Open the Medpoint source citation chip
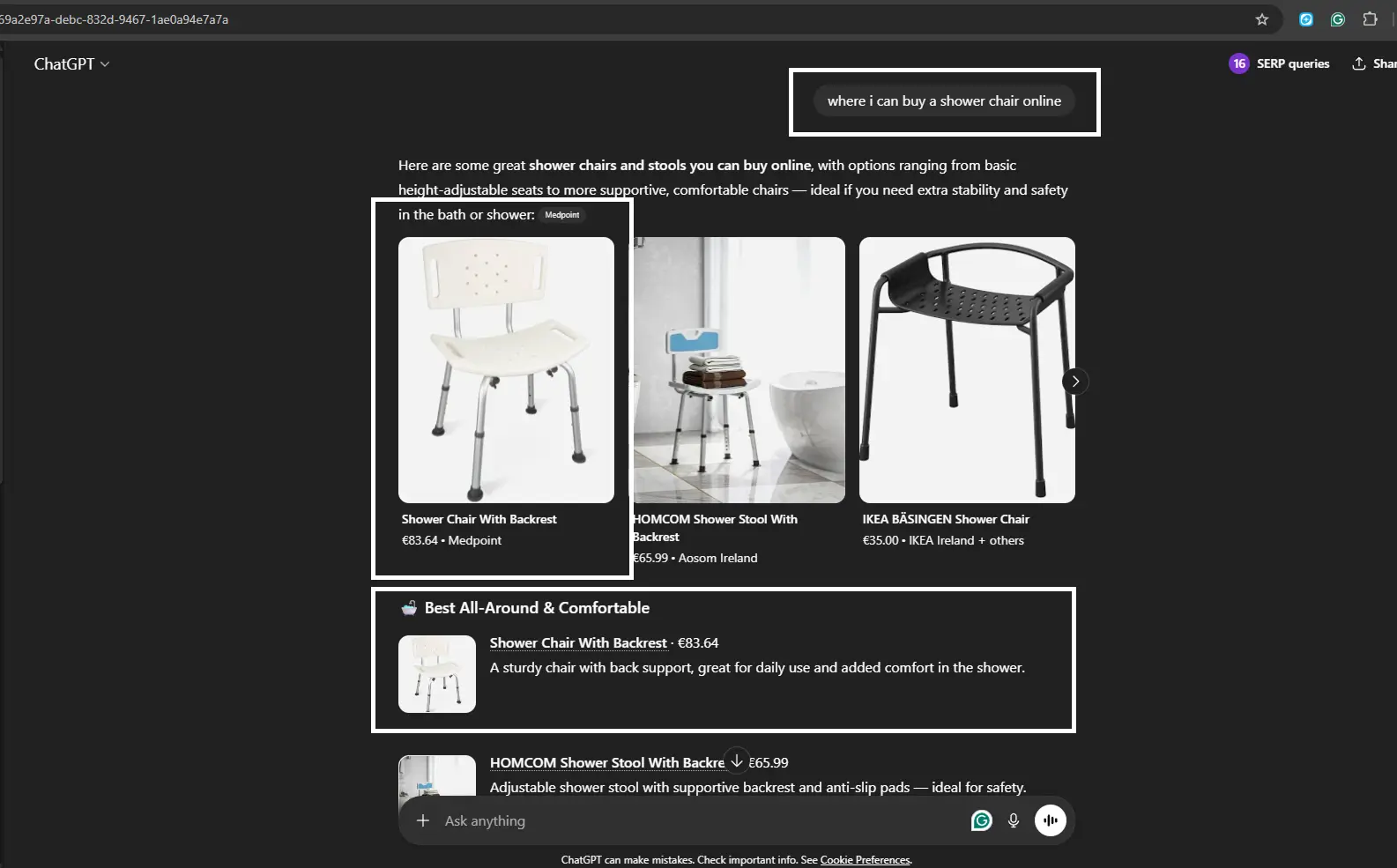This screenshot has height=868, width=1397. tap(562, 215)
